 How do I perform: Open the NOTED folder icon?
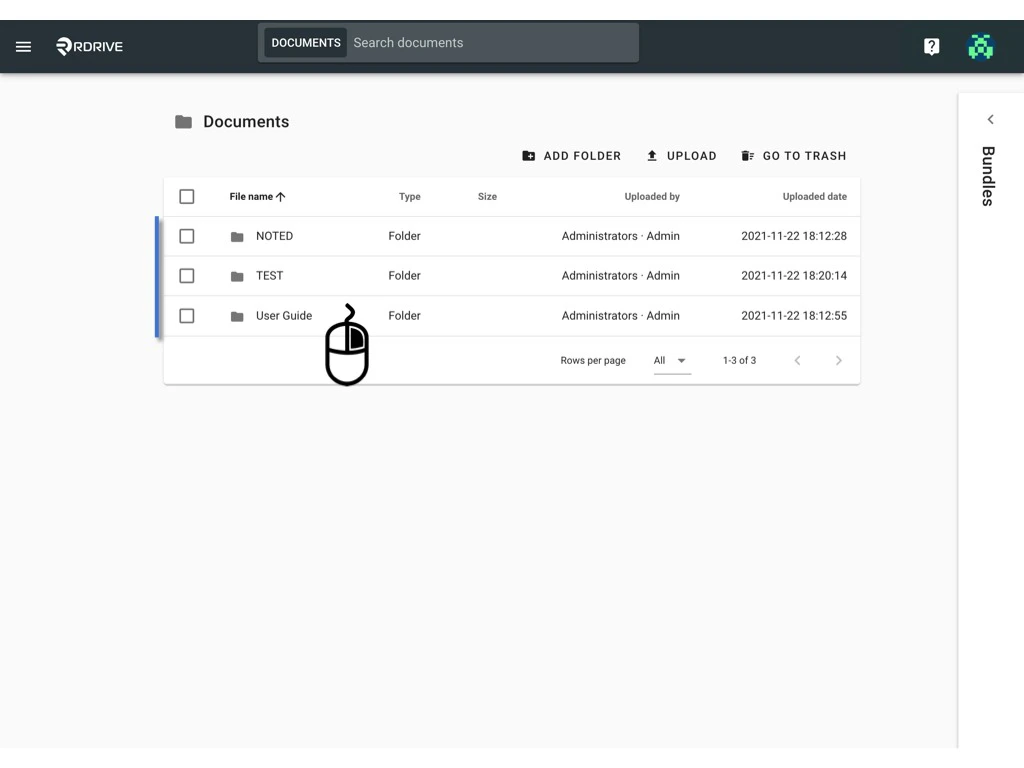pyautogui.click(x=236, y=235)
